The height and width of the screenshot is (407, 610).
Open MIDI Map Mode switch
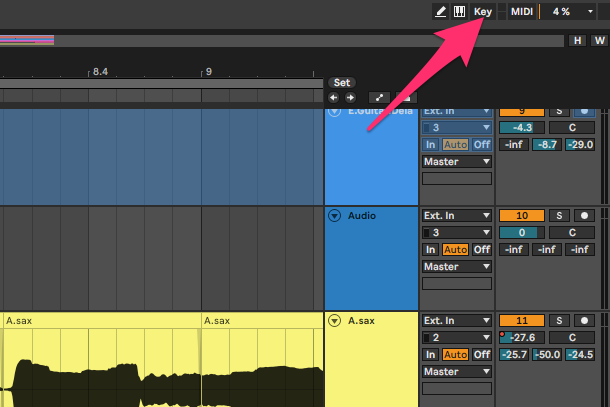click(521, 11)
